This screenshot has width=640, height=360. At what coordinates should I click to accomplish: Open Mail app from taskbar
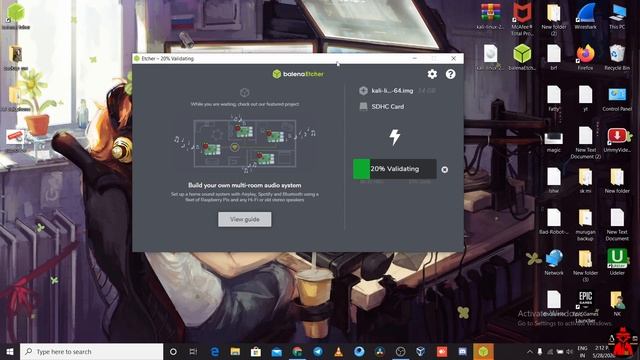click(x=276, y=351)
